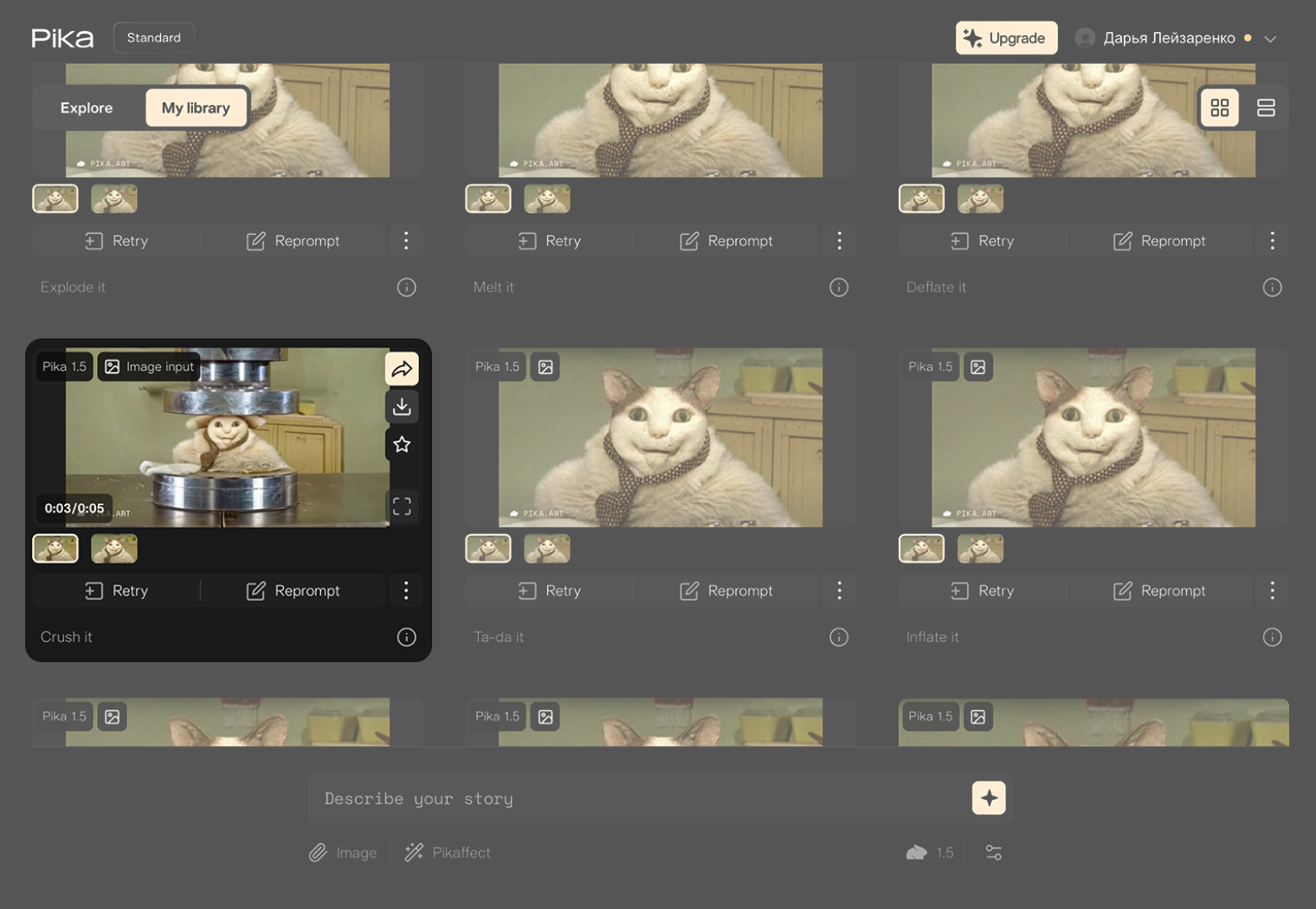Image resolution: width=1316 pixels, height=909 pixels.
Task: Reprompt the Crush it generation
Action: coord(294,590)
